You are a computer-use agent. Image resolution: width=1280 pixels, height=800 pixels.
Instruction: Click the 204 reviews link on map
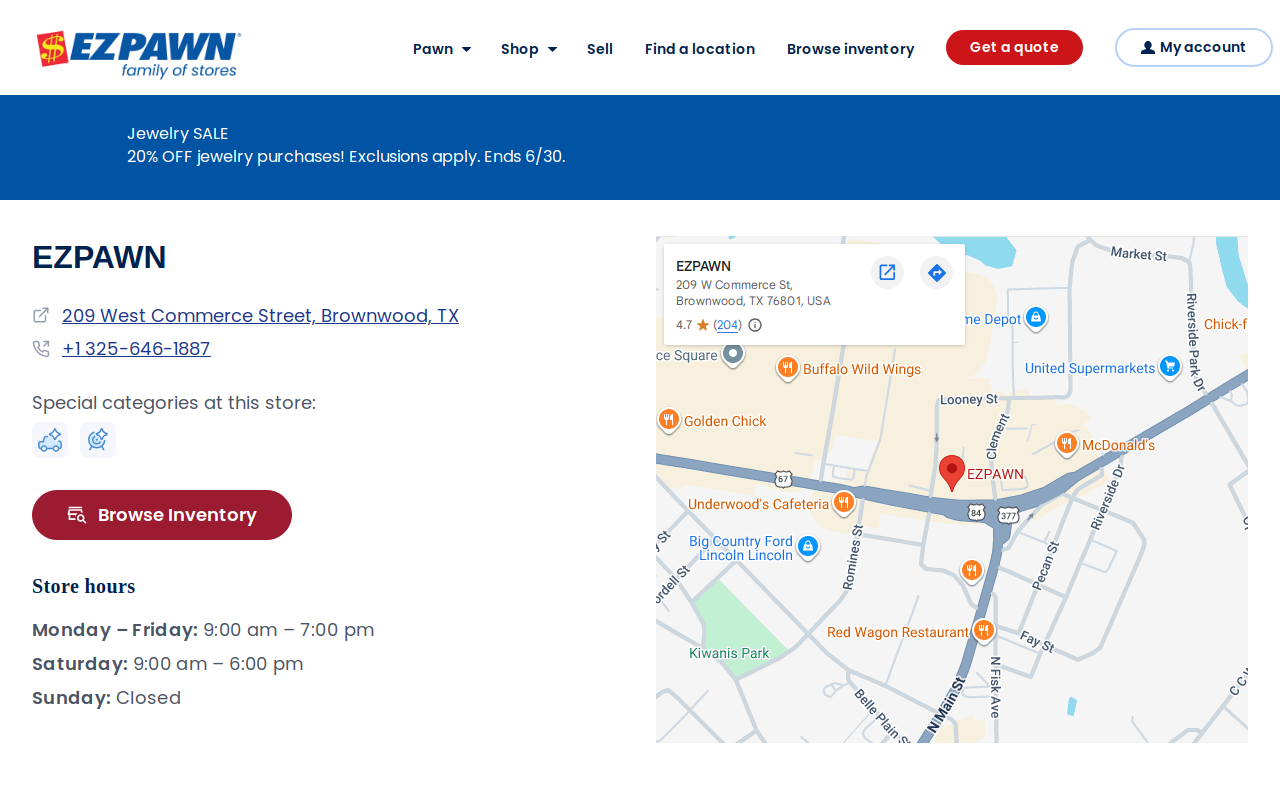click(728, 325)
